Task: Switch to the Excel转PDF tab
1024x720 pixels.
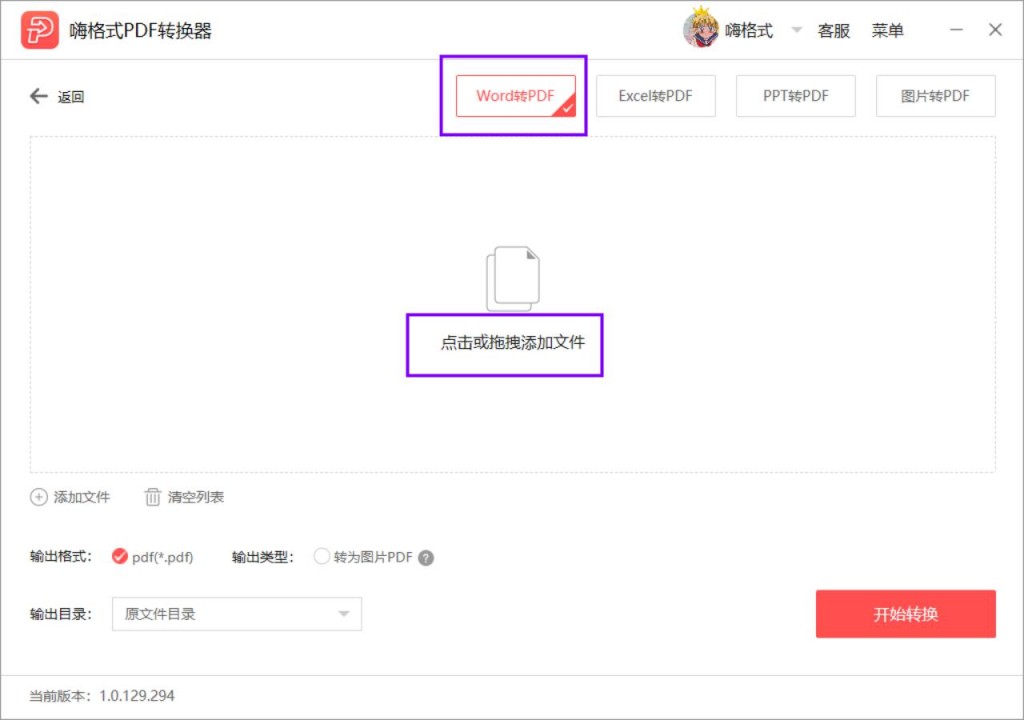Action: [x=656, y=96]
